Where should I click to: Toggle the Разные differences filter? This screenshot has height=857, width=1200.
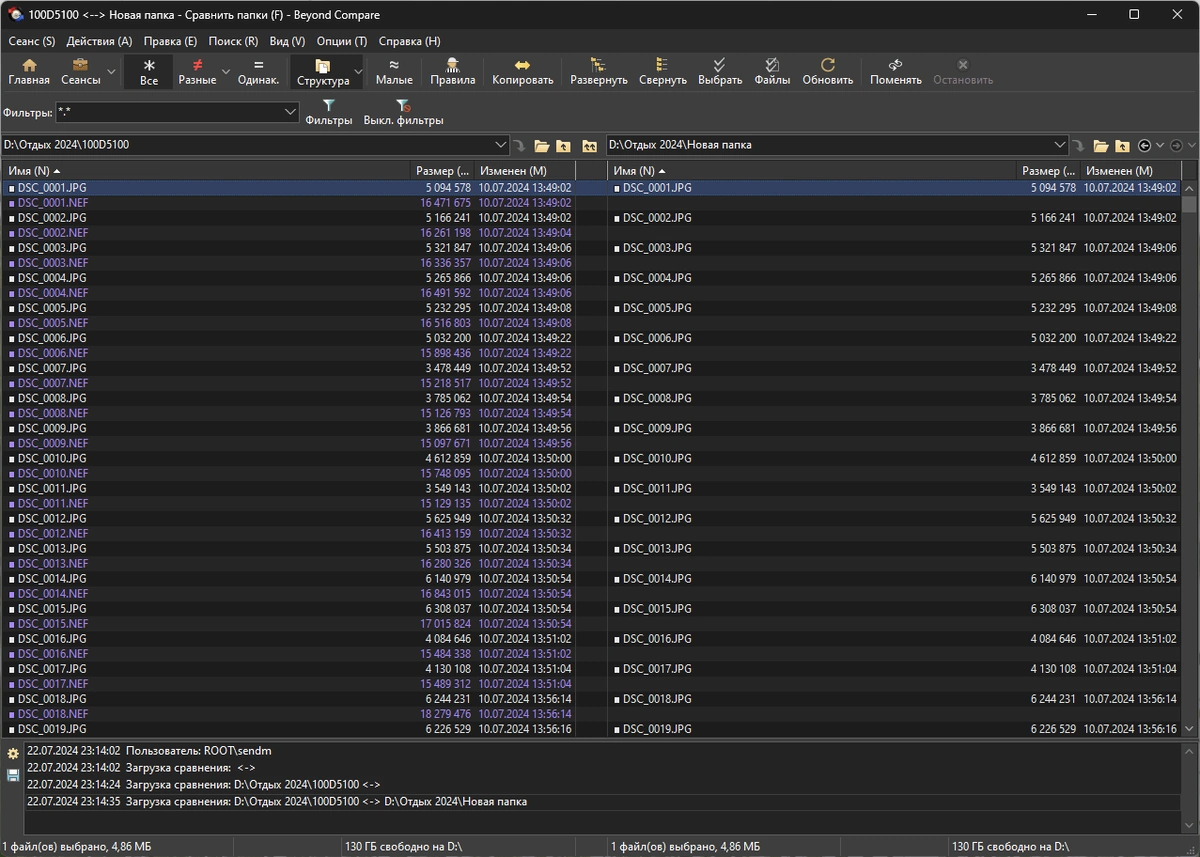(197, 72)
